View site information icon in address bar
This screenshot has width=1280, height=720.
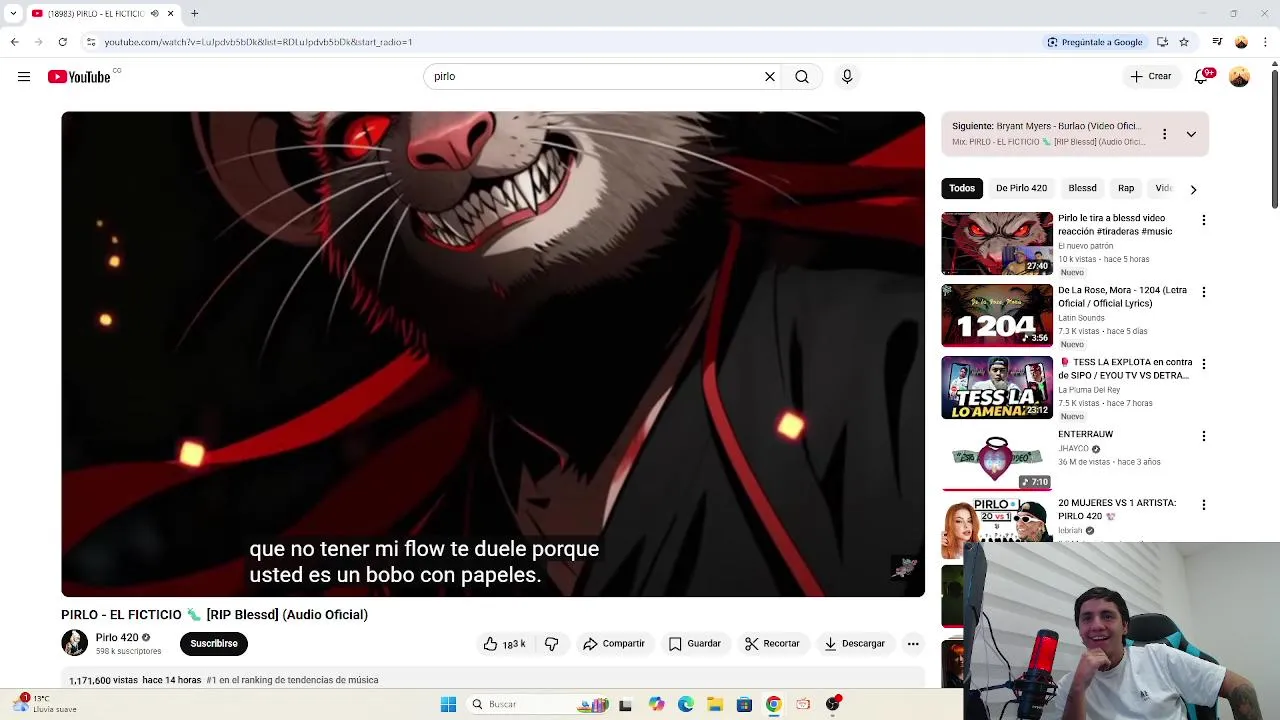click(91, 42)
